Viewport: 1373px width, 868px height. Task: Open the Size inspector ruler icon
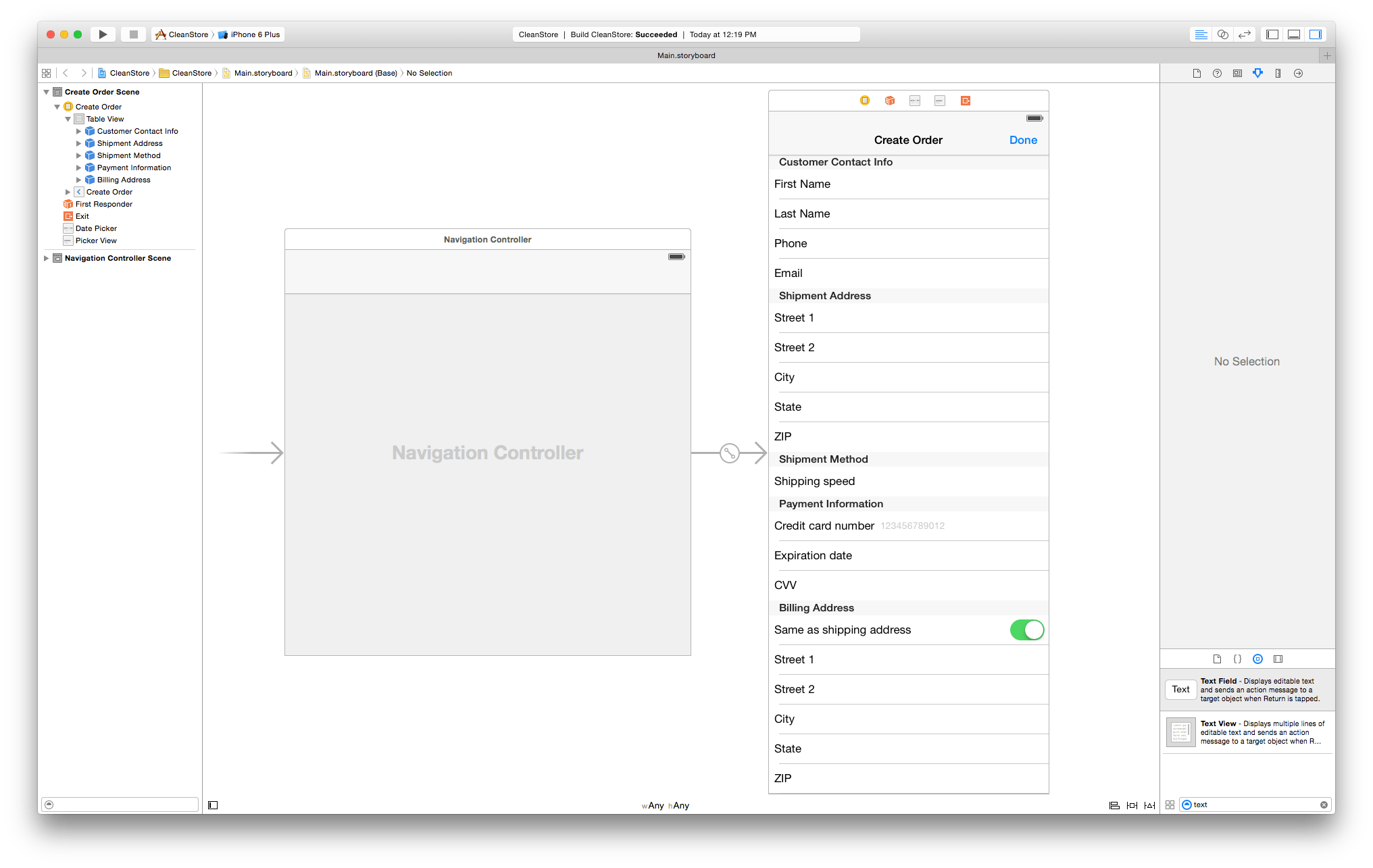pyautogui.click(x=1278, y=73)
